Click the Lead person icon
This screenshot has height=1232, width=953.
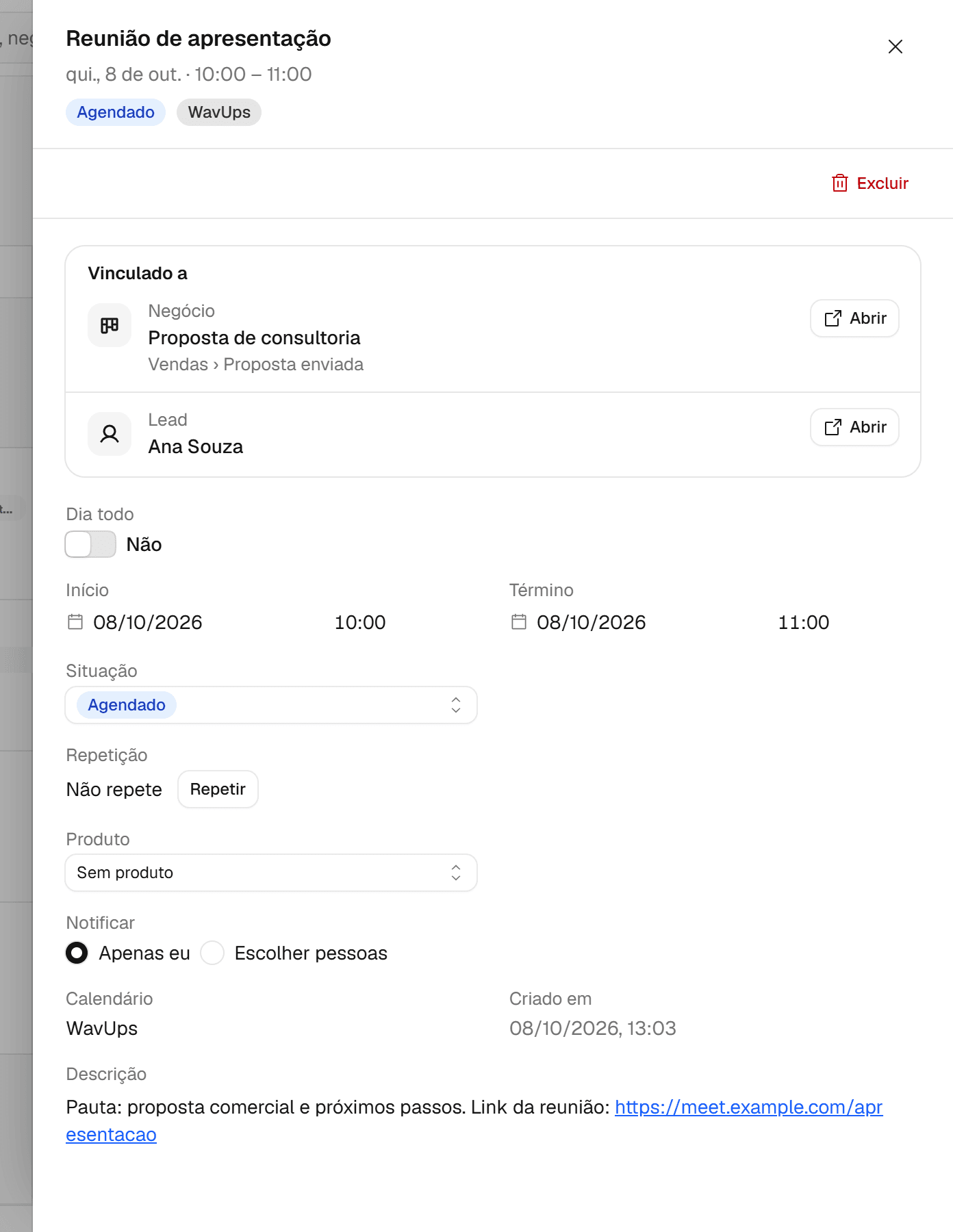click(110, 434)
